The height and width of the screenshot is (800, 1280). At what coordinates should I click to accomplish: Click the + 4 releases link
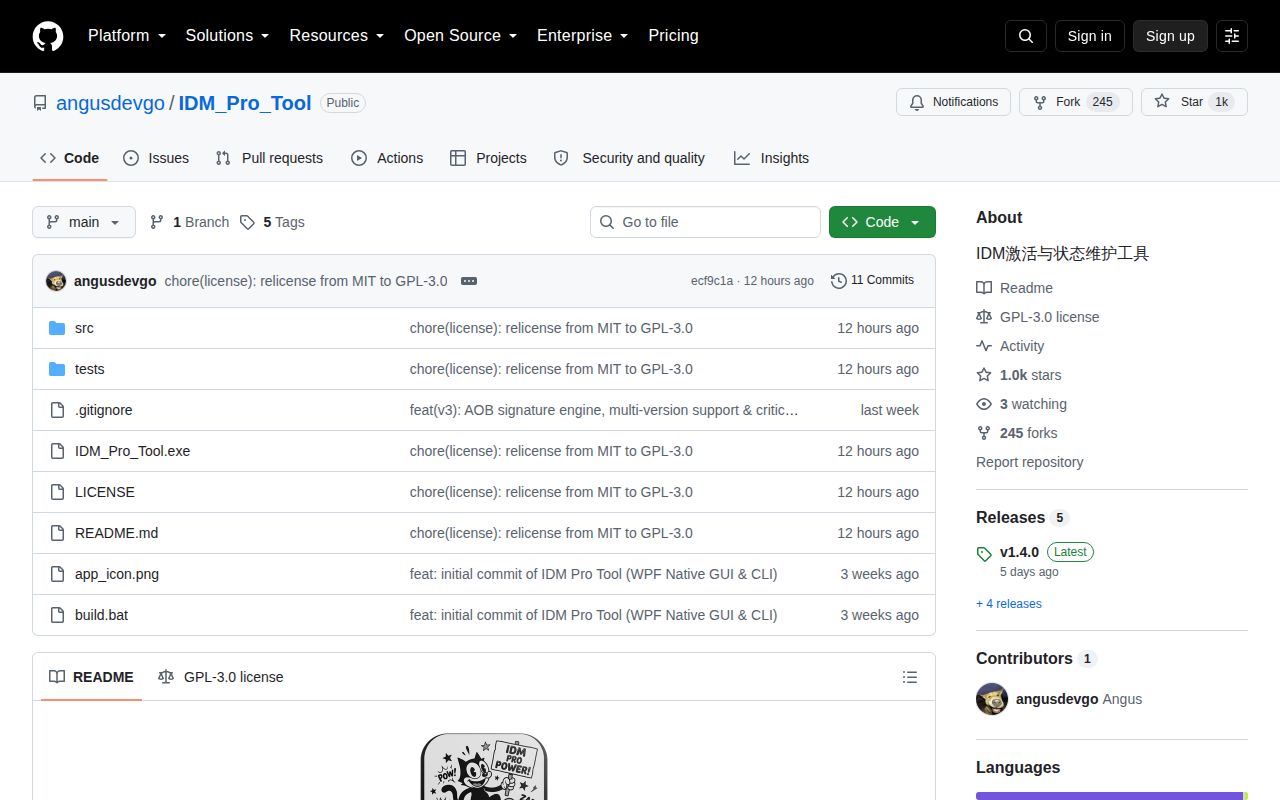click(x=1009, y=604)
